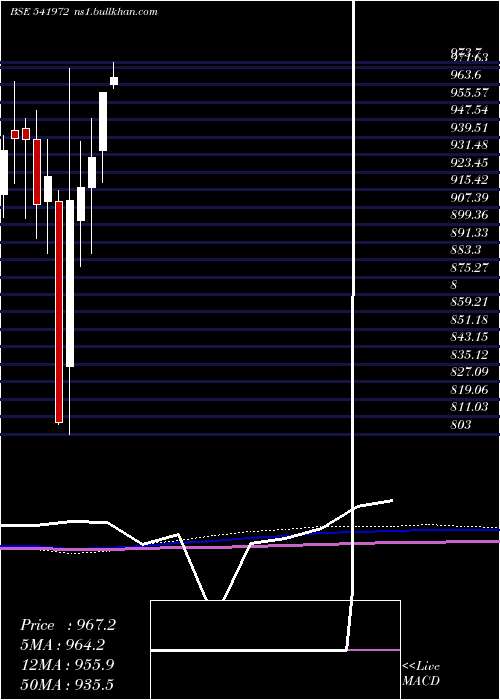
Task: Click the 835.12 price label
Action: [469, 354]
